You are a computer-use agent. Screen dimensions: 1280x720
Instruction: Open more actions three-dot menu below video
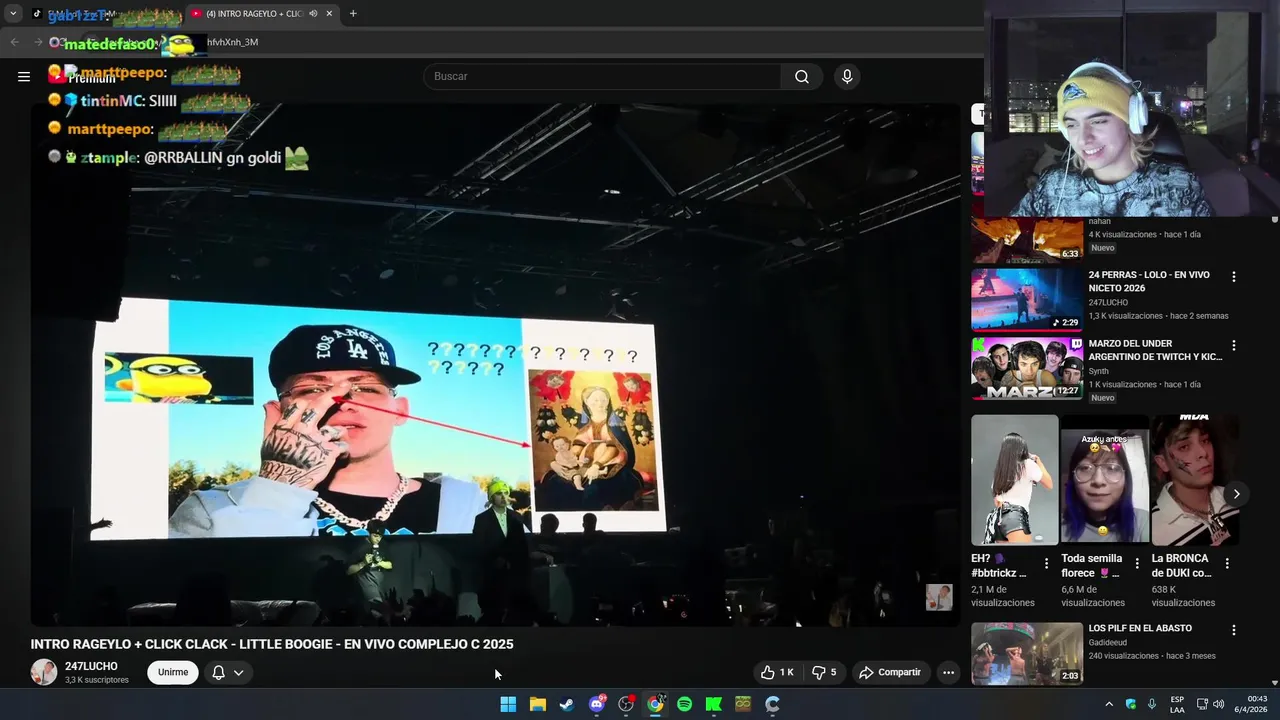pos(948,672)
